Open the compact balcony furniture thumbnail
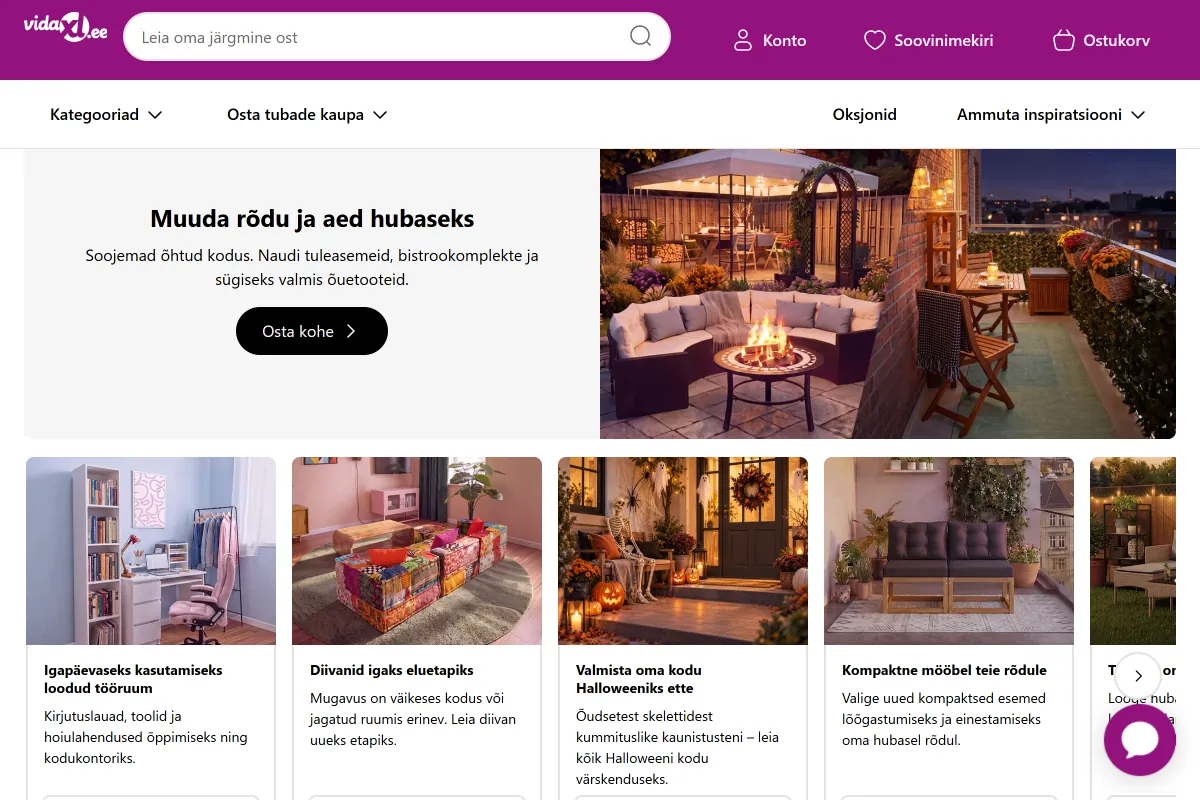The height and width of the screenshot is (800, 1200). coord(949,551)
